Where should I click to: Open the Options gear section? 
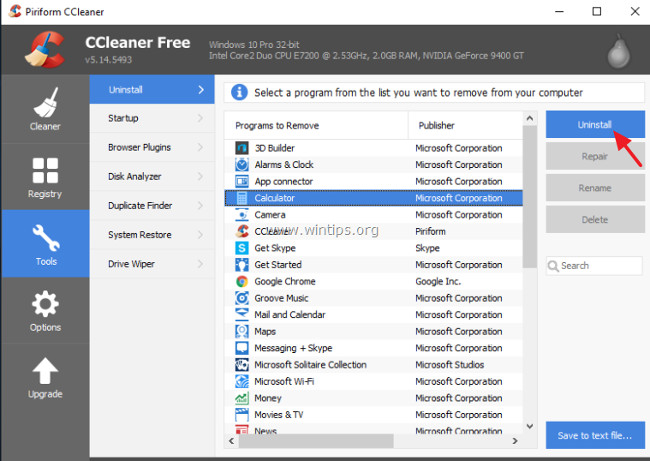pos(45,311)
